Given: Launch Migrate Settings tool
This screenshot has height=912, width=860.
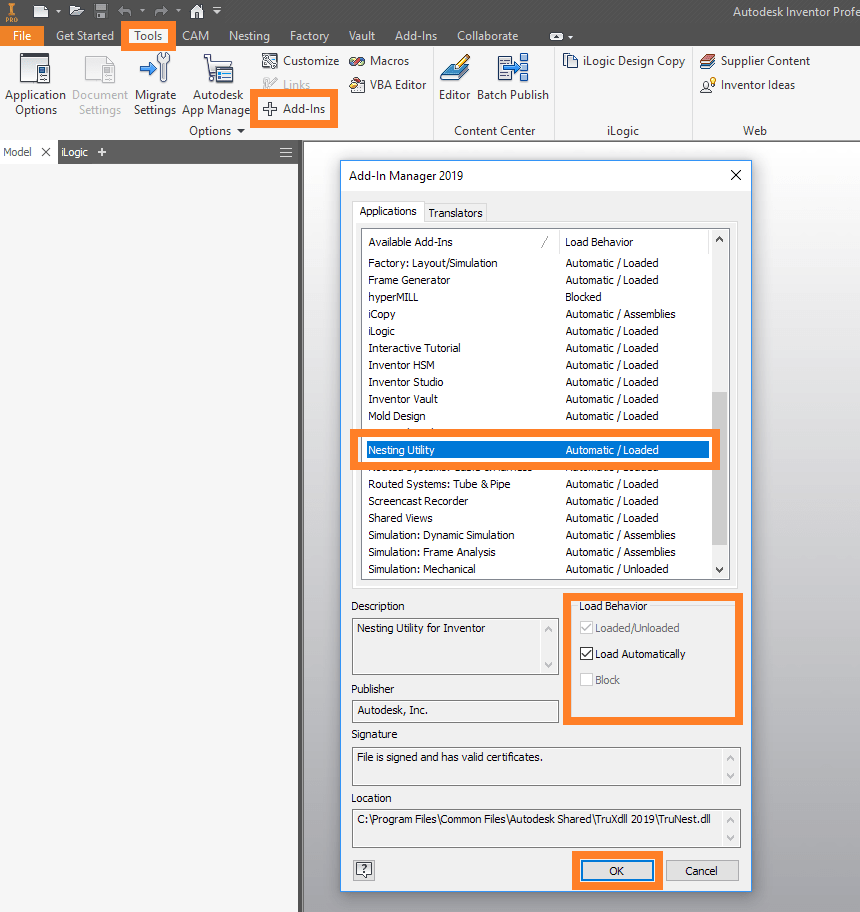Looking at the screenshot, I should point(155,85).
